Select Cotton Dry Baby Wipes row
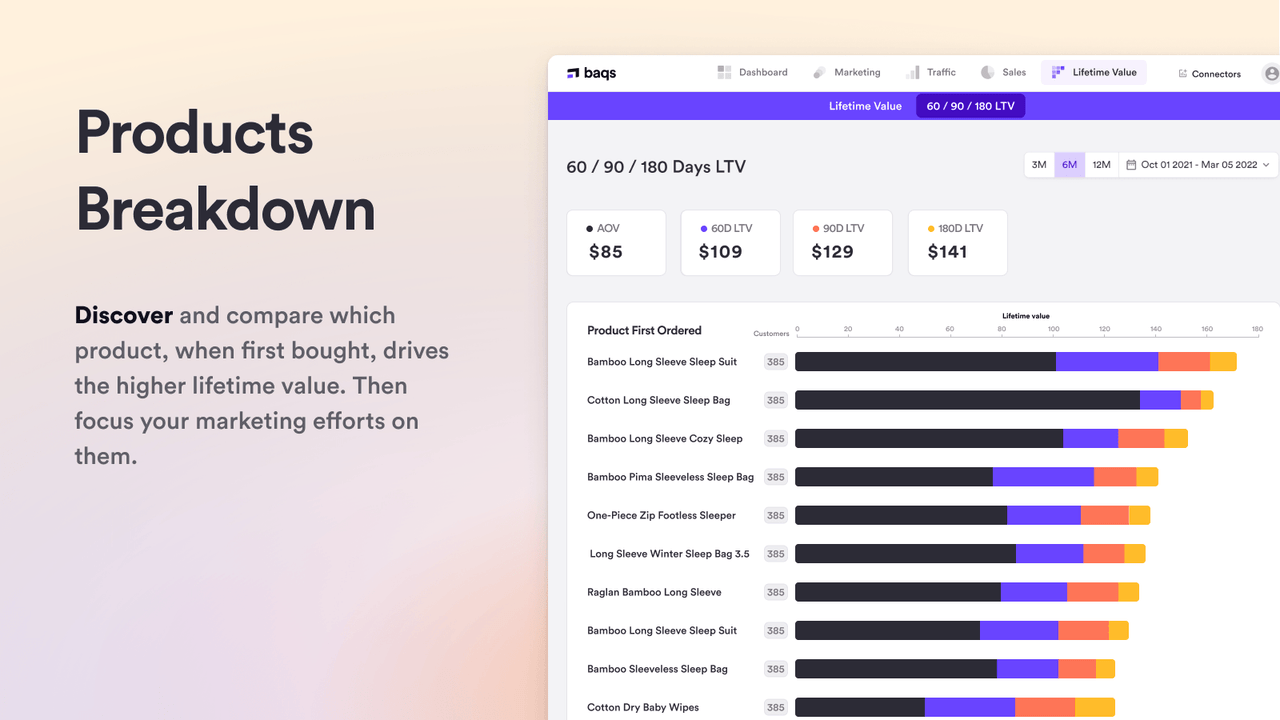The image size is (1280, 720). pyautogui.click(x=851, y=707)
